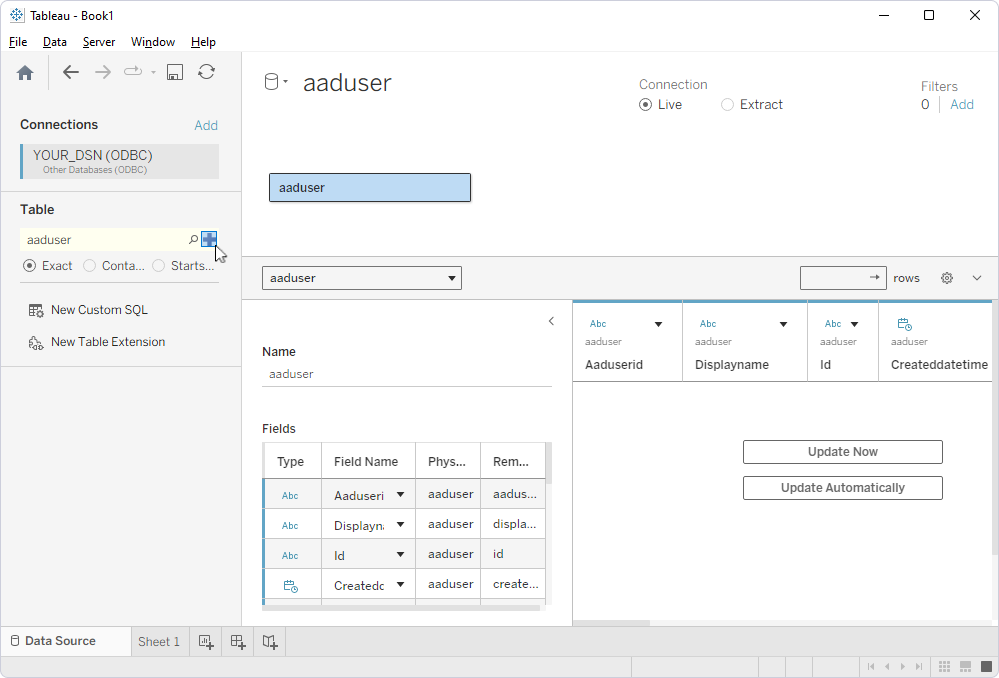Switch to the Sheet 1 tab
Viewport: 999px width, 678px height.
tap(159, 641)
